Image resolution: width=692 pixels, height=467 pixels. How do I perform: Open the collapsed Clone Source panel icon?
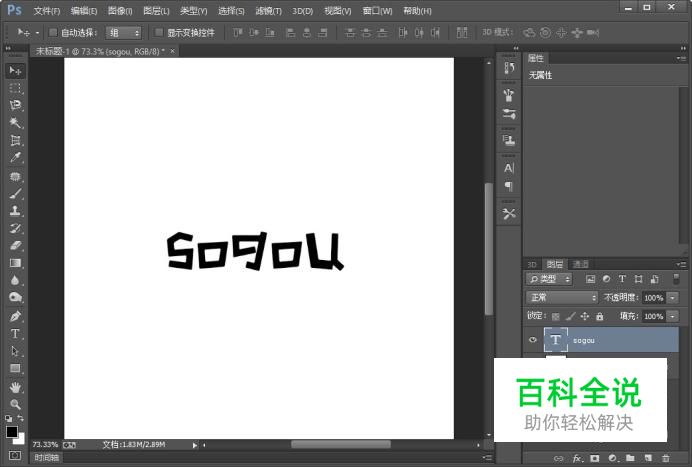coord(509,141)
